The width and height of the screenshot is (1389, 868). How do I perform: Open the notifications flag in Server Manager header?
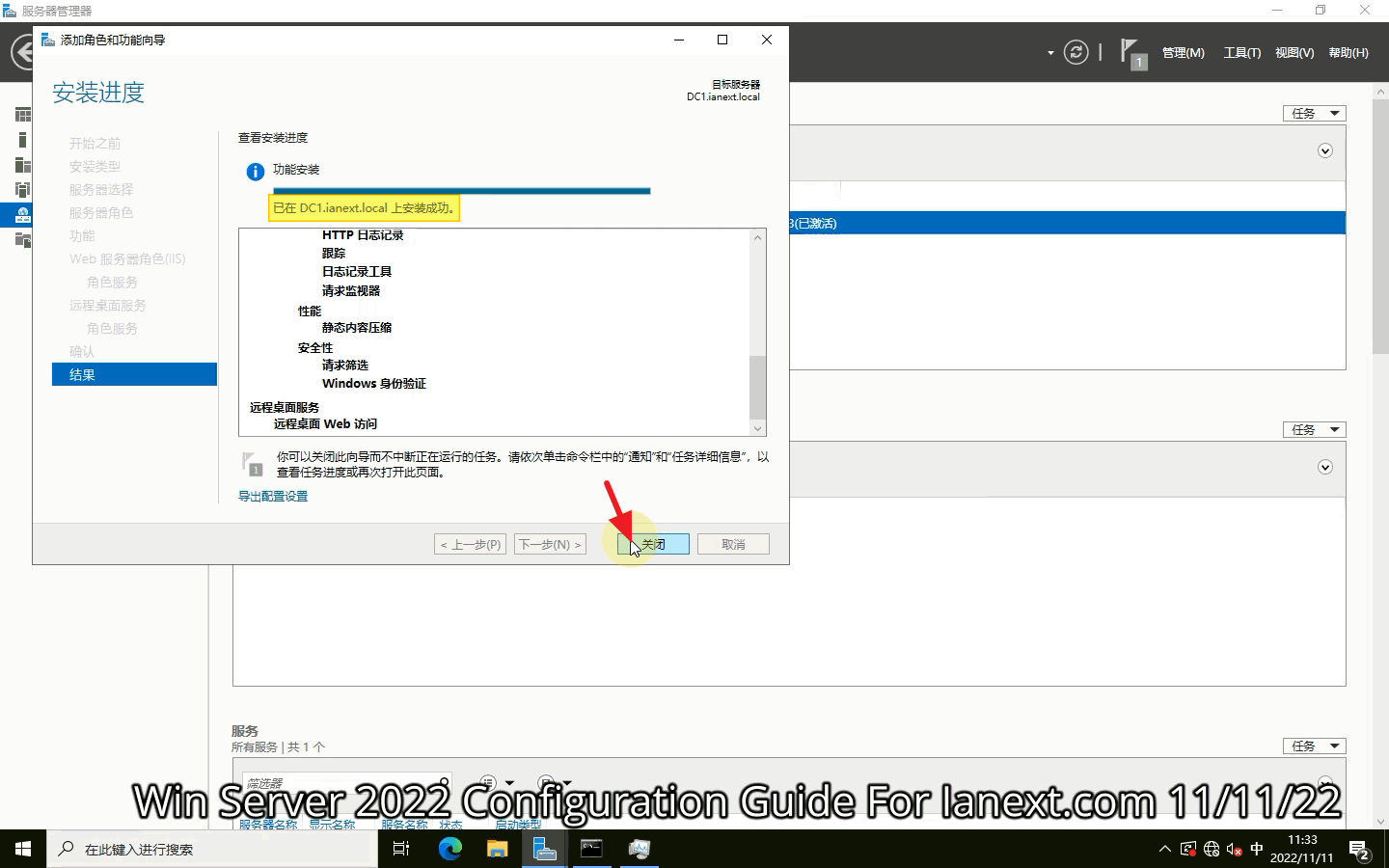tap(1133, 53)
